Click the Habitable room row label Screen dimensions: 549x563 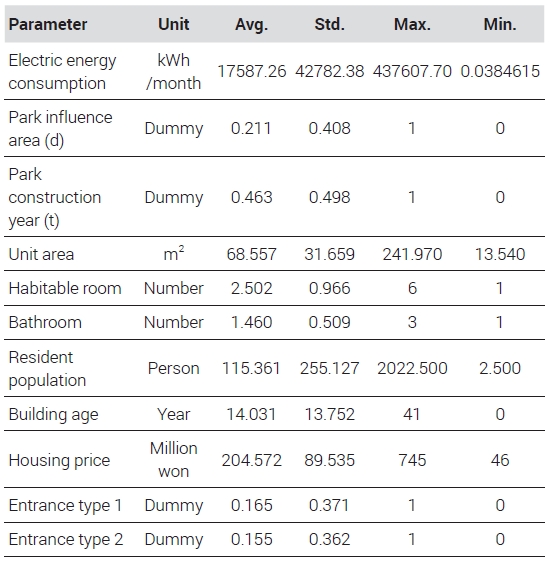(65, 289)
